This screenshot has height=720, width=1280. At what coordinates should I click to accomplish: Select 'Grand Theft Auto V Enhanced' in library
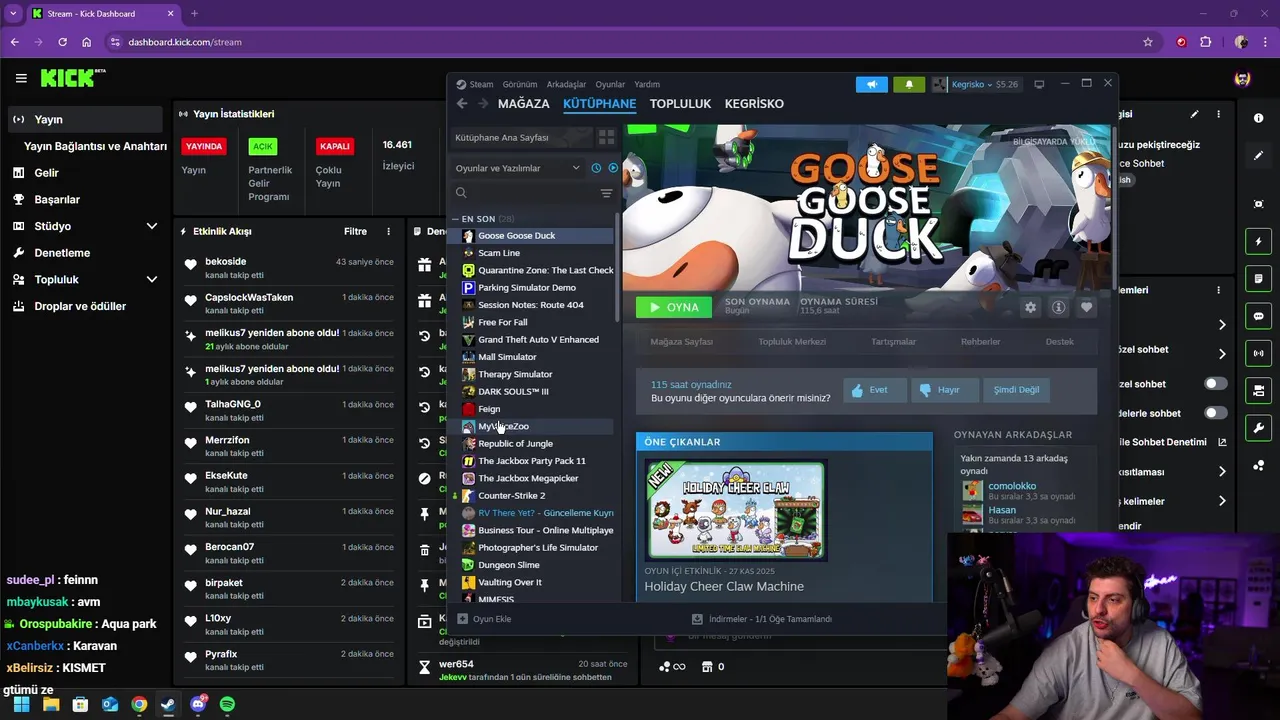(x=538, y=340)
